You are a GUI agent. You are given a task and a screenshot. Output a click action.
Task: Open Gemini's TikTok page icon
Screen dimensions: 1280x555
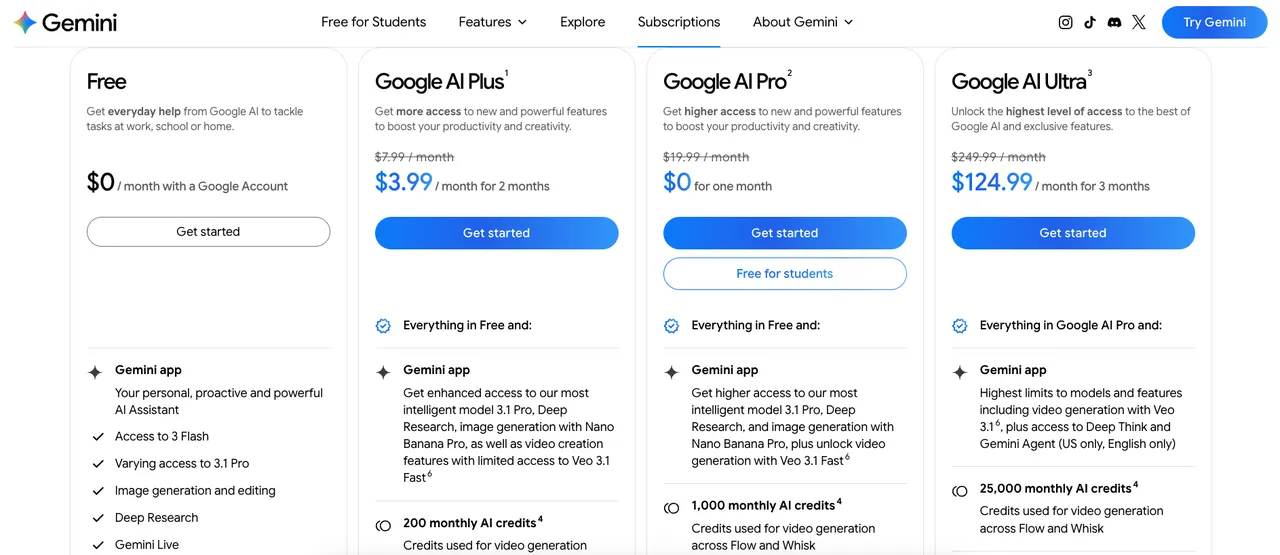(1090, 22)
